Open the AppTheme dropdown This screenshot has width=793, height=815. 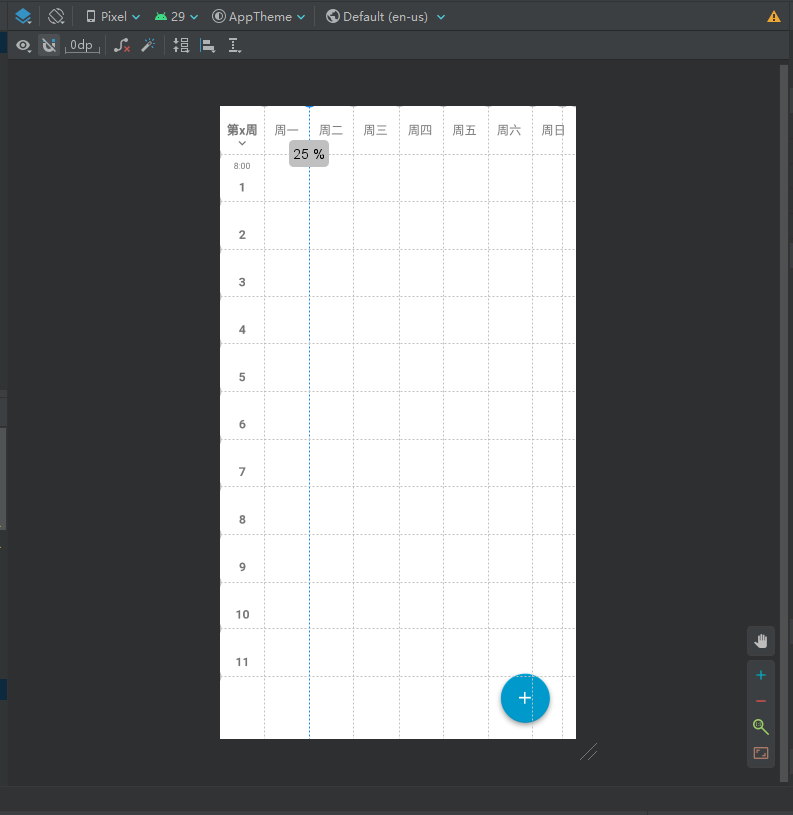click(258, 17)
